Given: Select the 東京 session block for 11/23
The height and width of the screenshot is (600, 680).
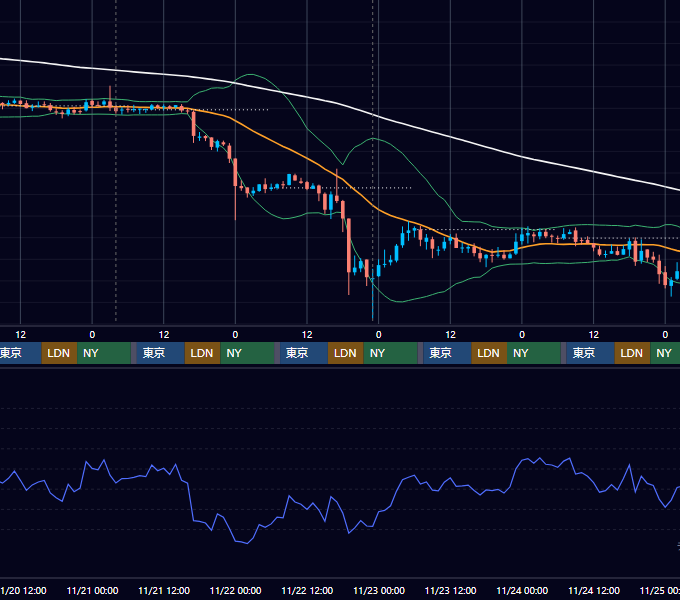Looking at the screenshot, I should coord(447,353).
